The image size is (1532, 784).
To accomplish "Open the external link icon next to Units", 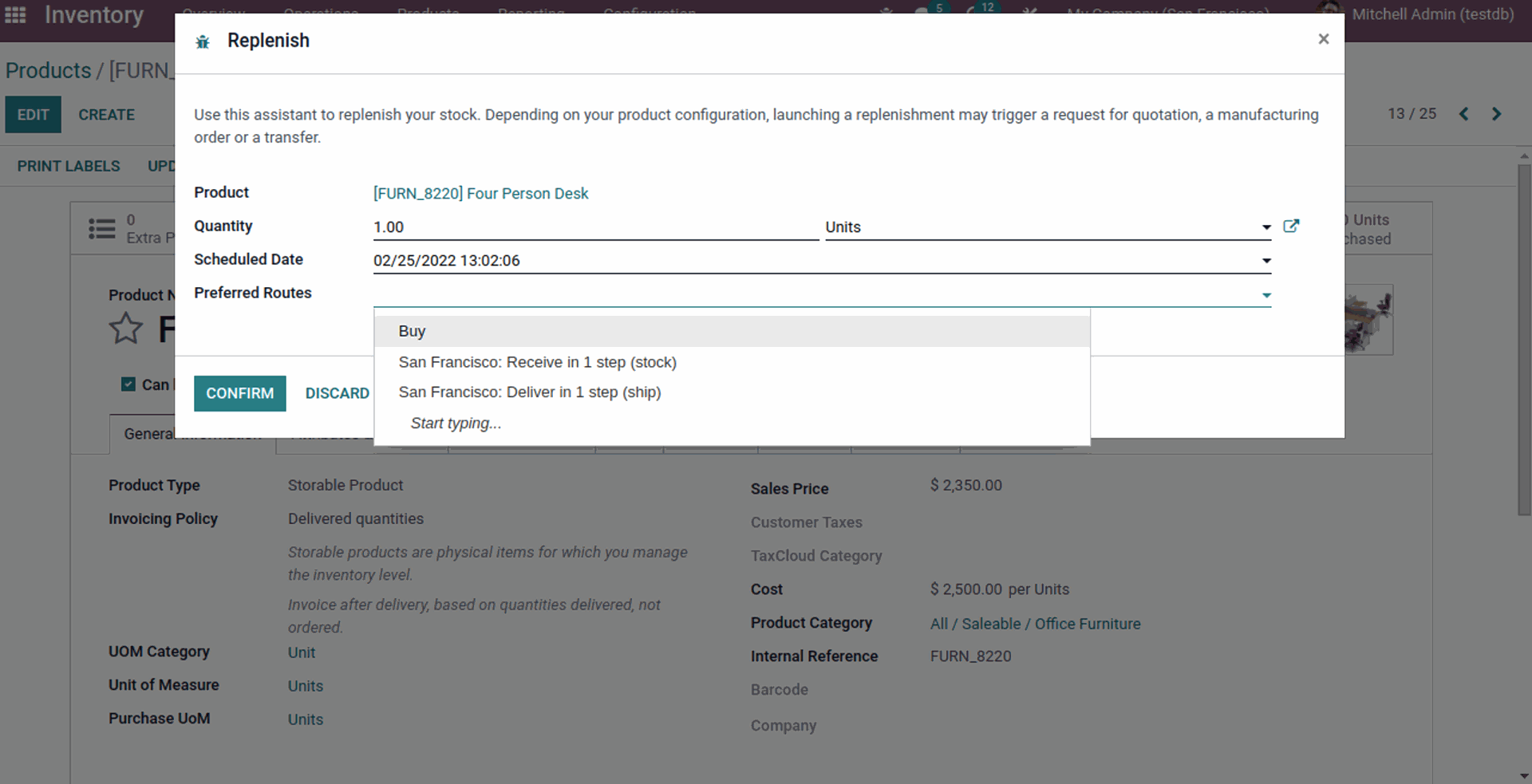I will click(1290, 227).
